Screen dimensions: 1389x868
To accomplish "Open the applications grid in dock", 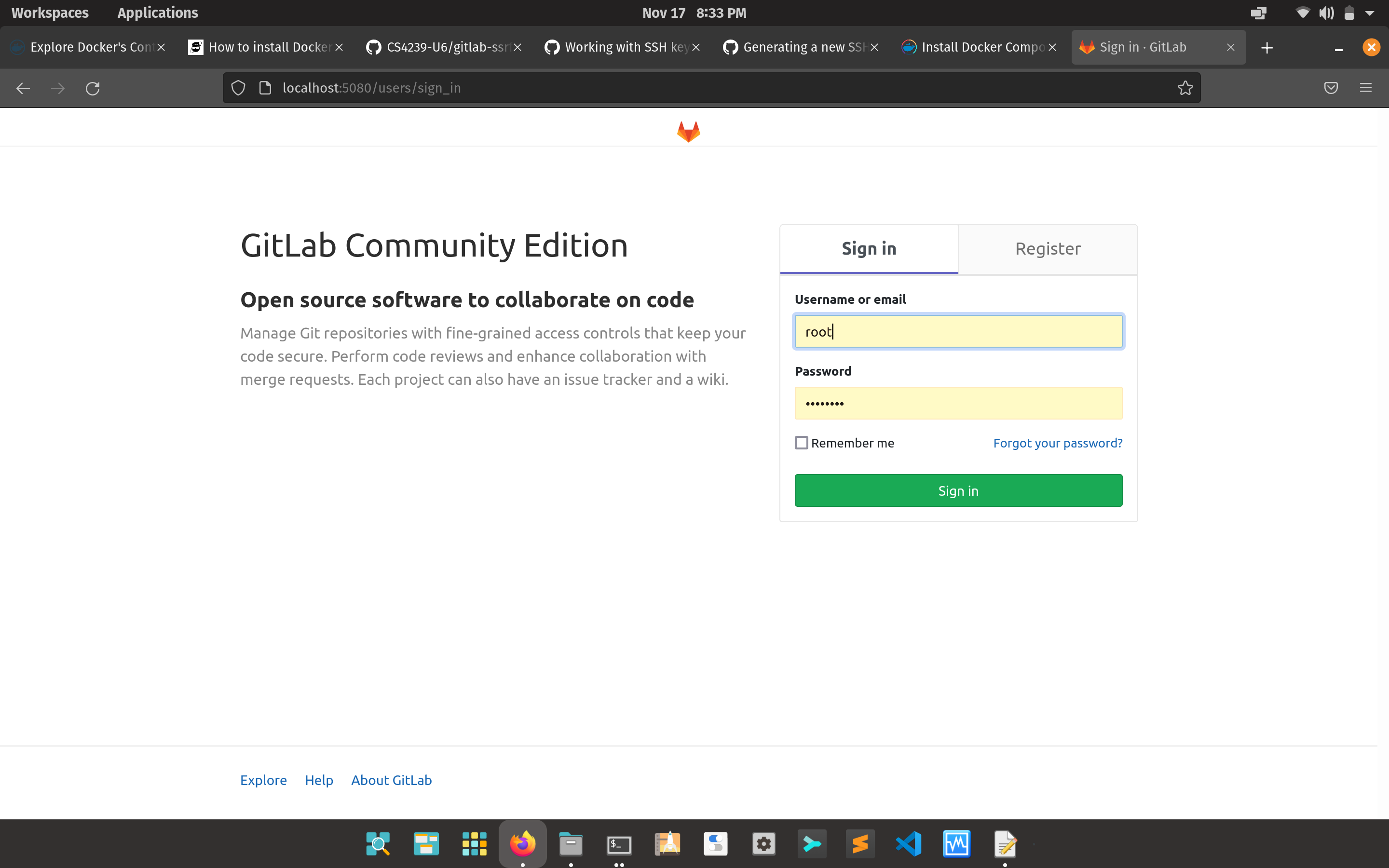I will 474,843.
